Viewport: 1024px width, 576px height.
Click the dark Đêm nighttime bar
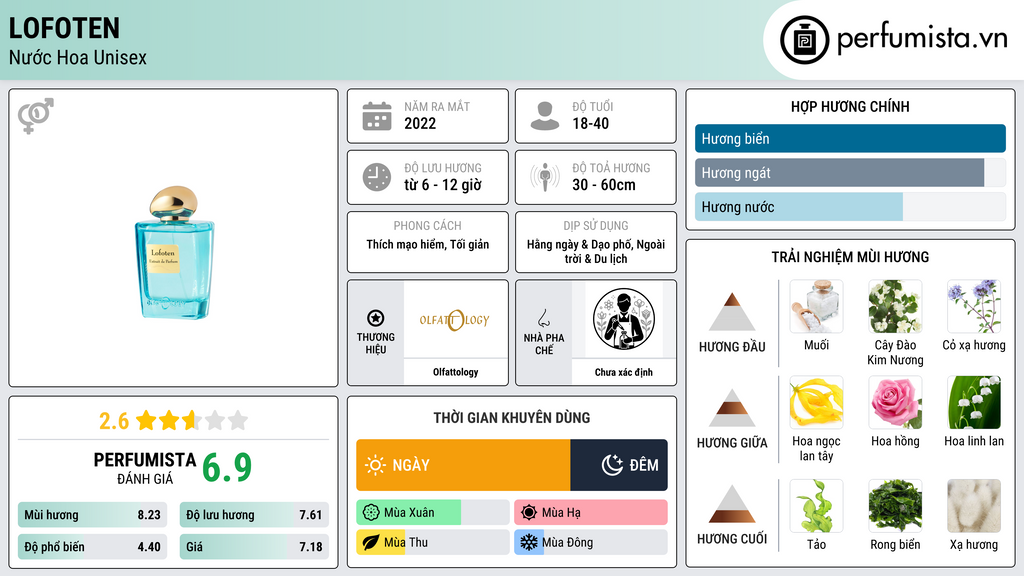619,465
